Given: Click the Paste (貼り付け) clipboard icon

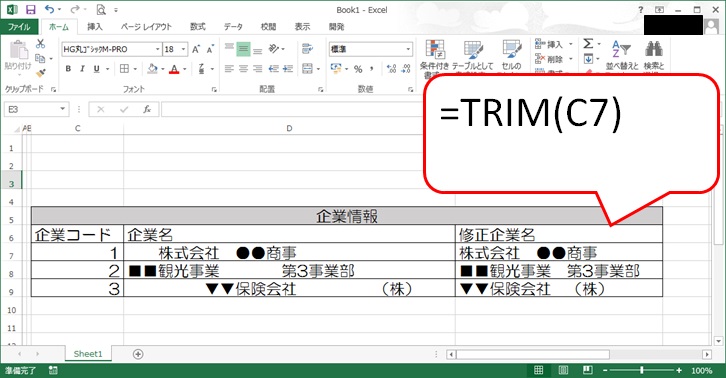Looking at the screenshot, I should 19,50.
